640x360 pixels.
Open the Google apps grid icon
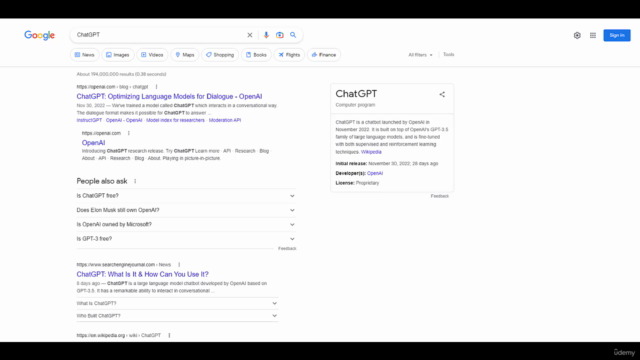(x=593, y=36)
